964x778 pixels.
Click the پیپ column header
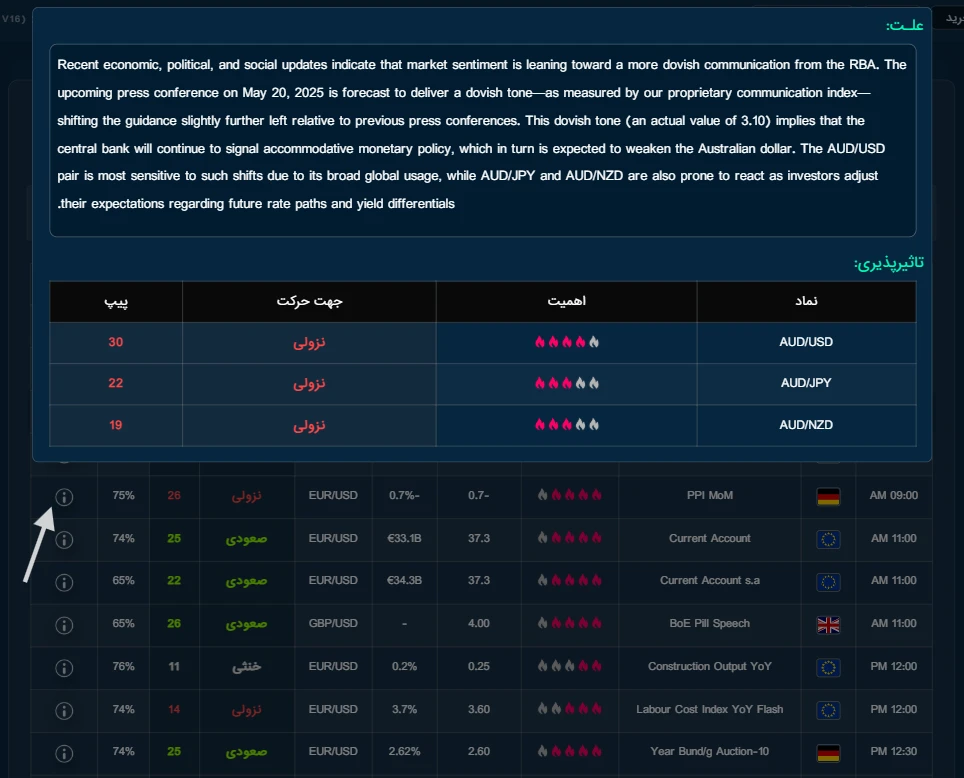[116, 301]
